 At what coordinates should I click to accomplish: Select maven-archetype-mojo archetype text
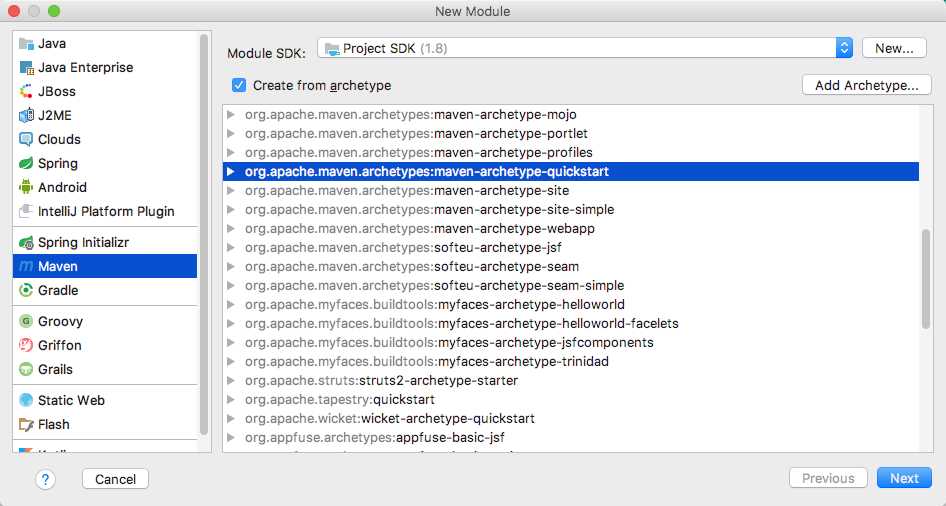[x=506, y=115]
